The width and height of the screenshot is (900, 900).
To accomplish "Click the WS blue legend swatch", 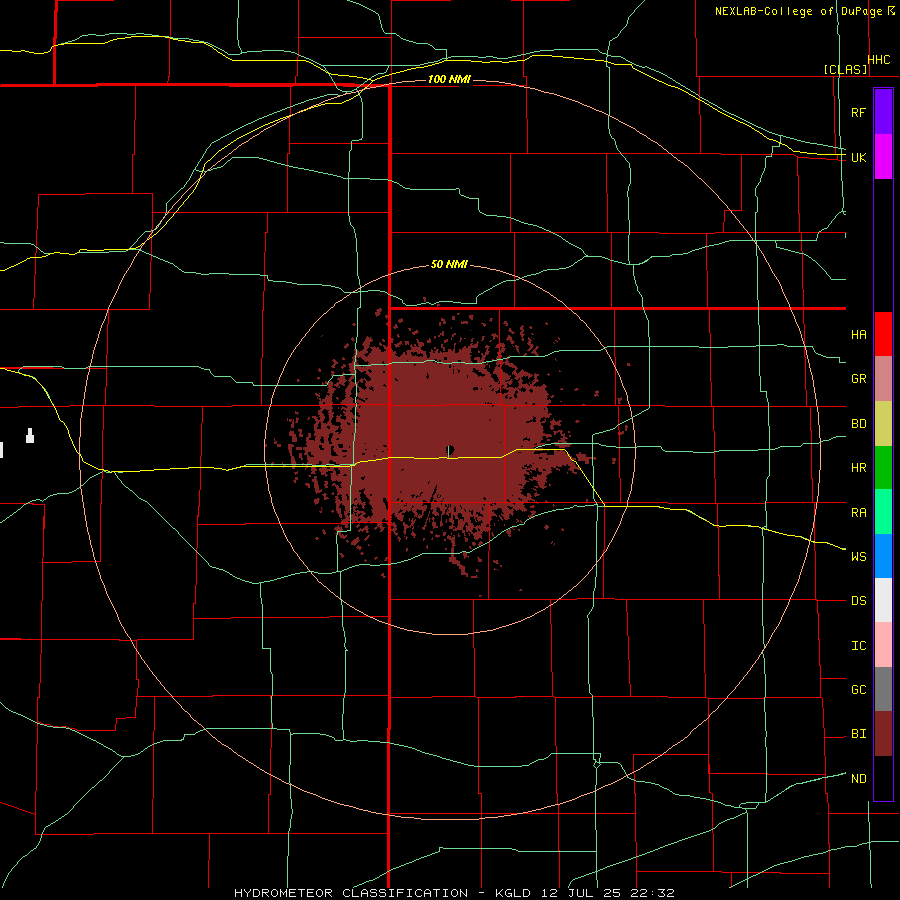I will click(x=883, y=556).
